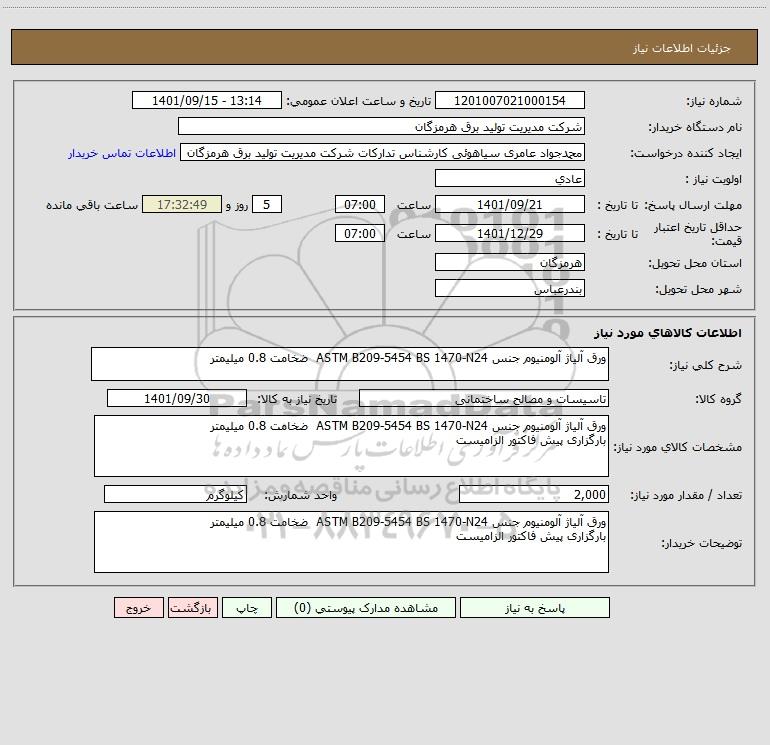Click label استان محل تحویل
The height and width of the screenshot is (745, 770).
tap(695, 263)
